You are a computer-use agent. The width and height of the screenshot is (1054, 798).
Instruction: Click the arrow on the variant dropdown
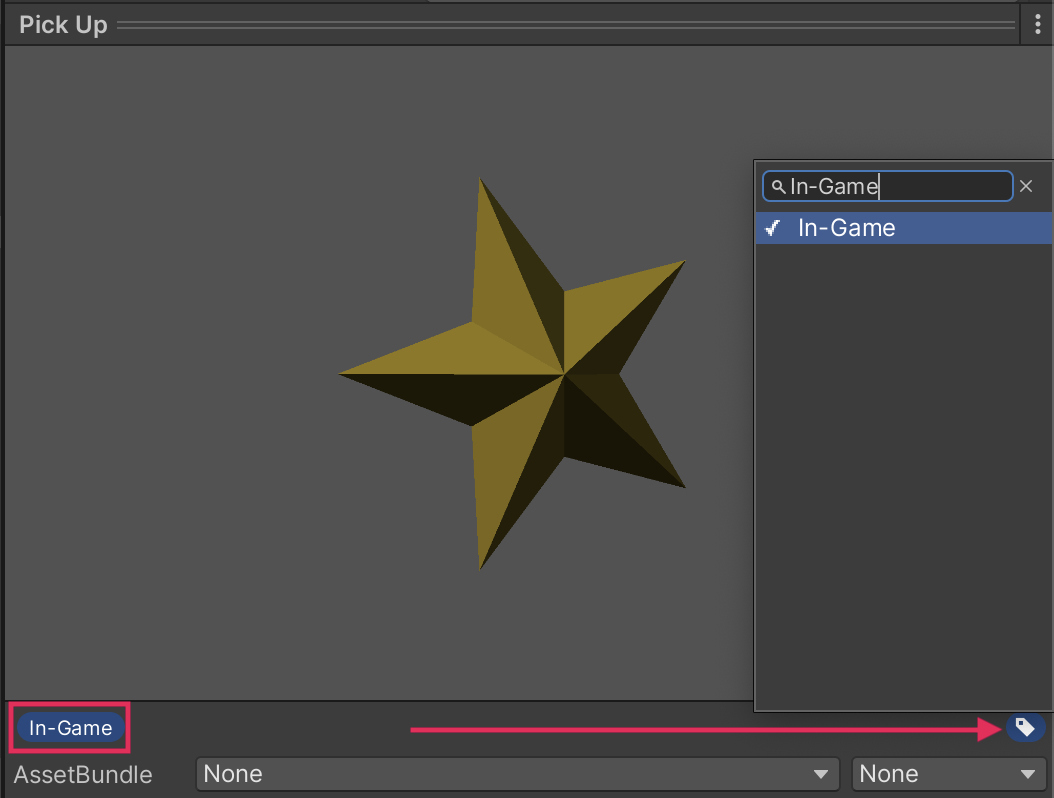pyautogui.click(x=1027, y=774)
